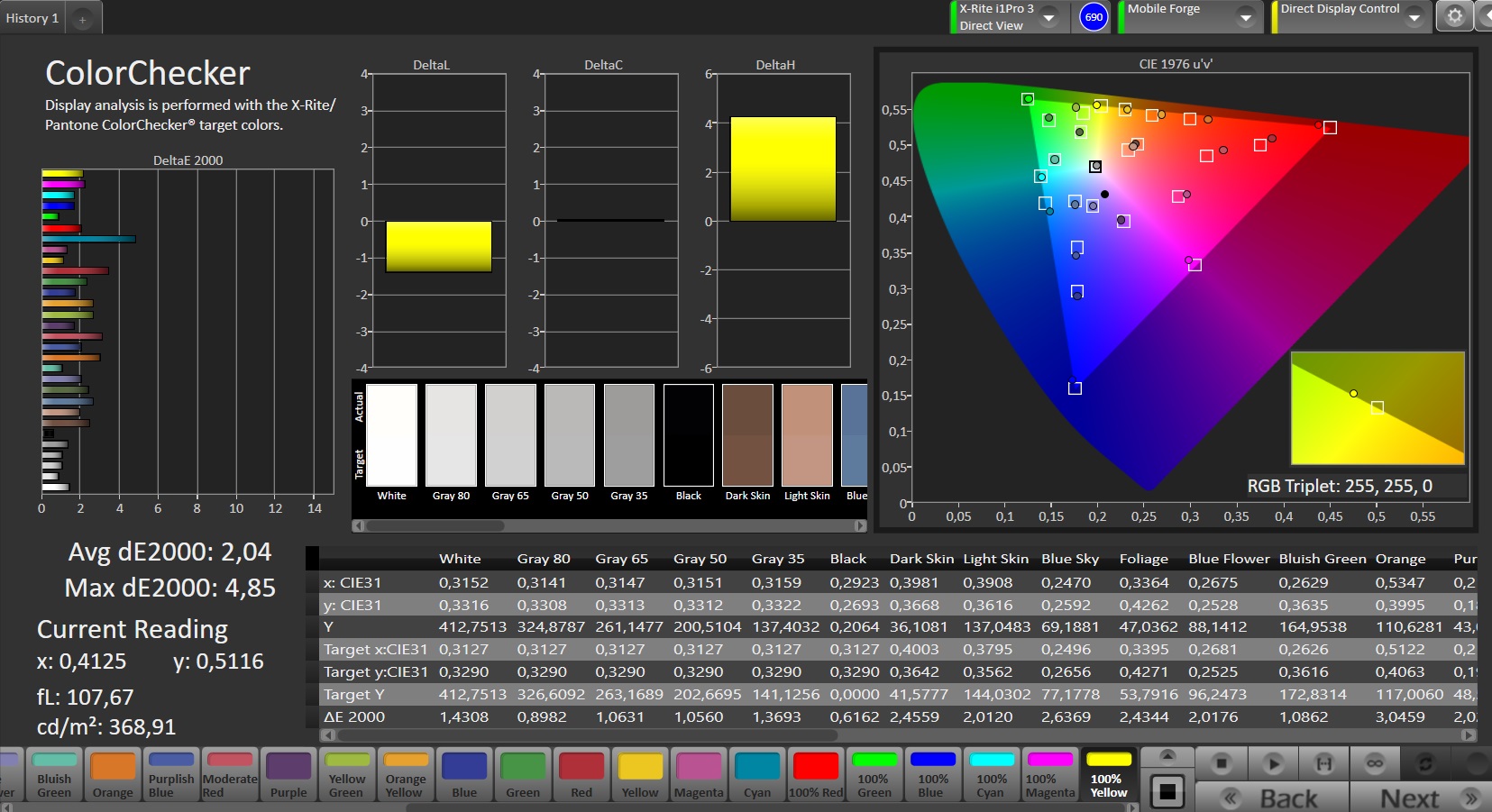This screenshot has width=1492, height=812.
Task: Open settings via the gear icon
Action: pyautogui.click(x=1454, y=16)
